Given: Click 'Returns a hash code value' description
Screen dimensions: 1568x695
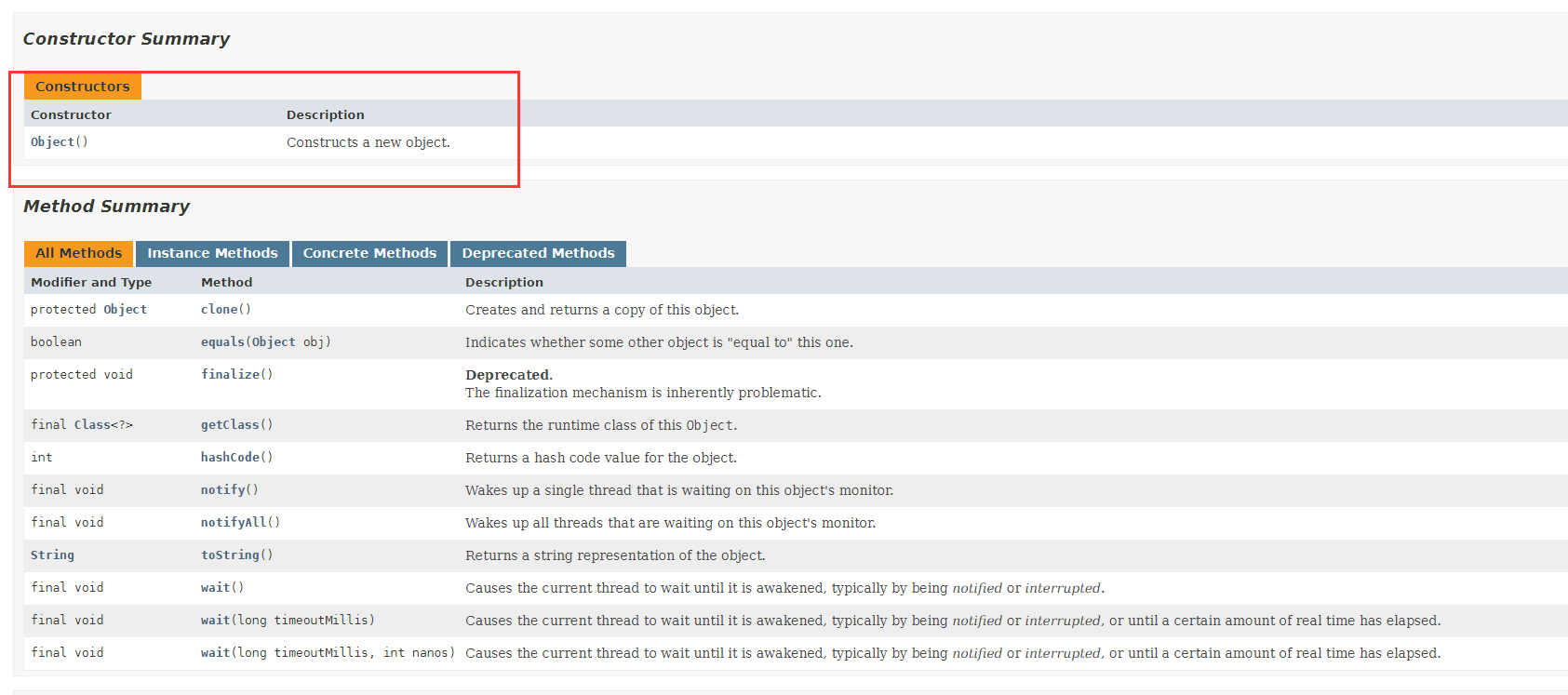Looking at the screenshot, I should point(601,458).
